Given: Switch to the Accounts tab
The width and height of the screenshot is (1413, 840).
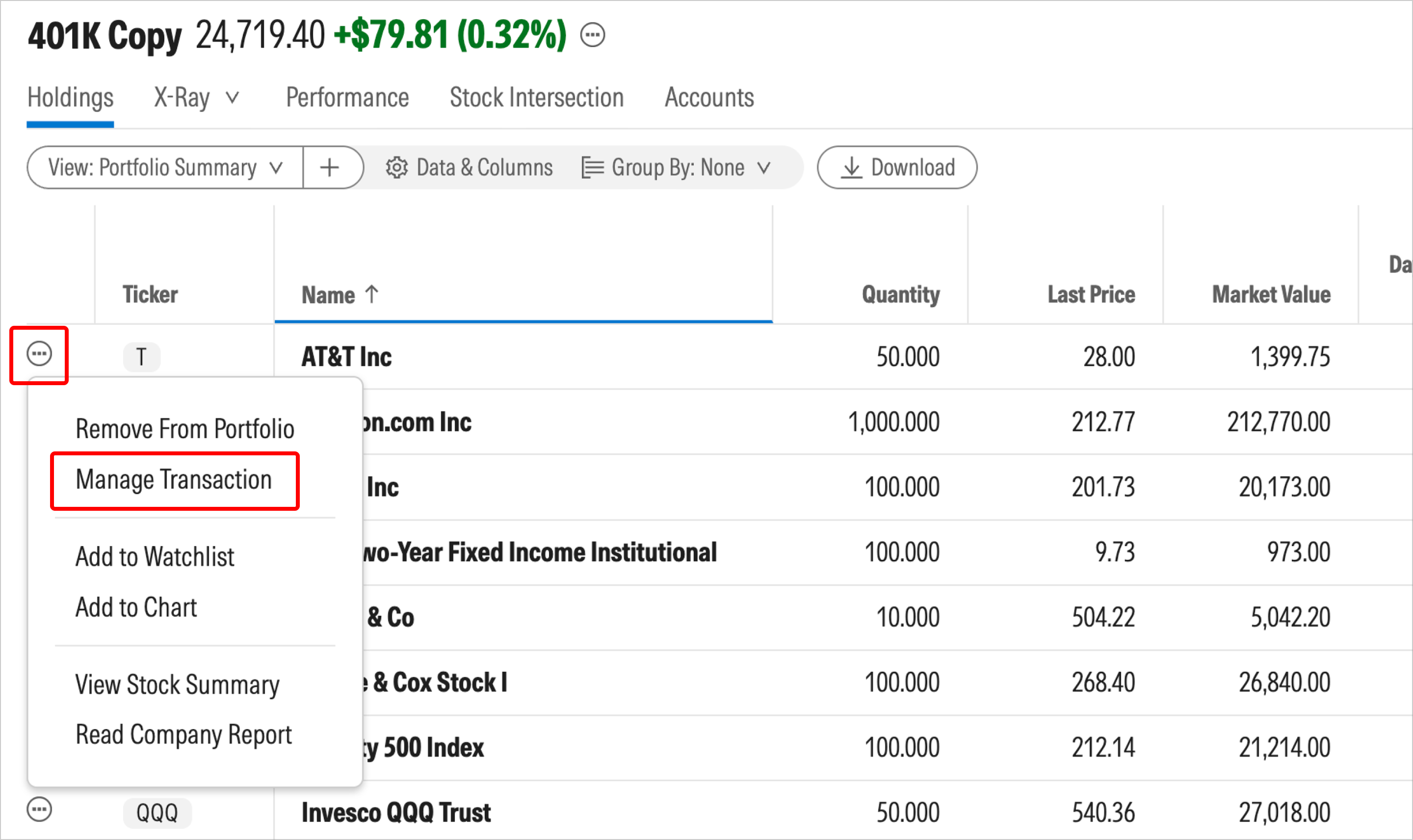Looking at the screenshot, I should pos(709,97).
